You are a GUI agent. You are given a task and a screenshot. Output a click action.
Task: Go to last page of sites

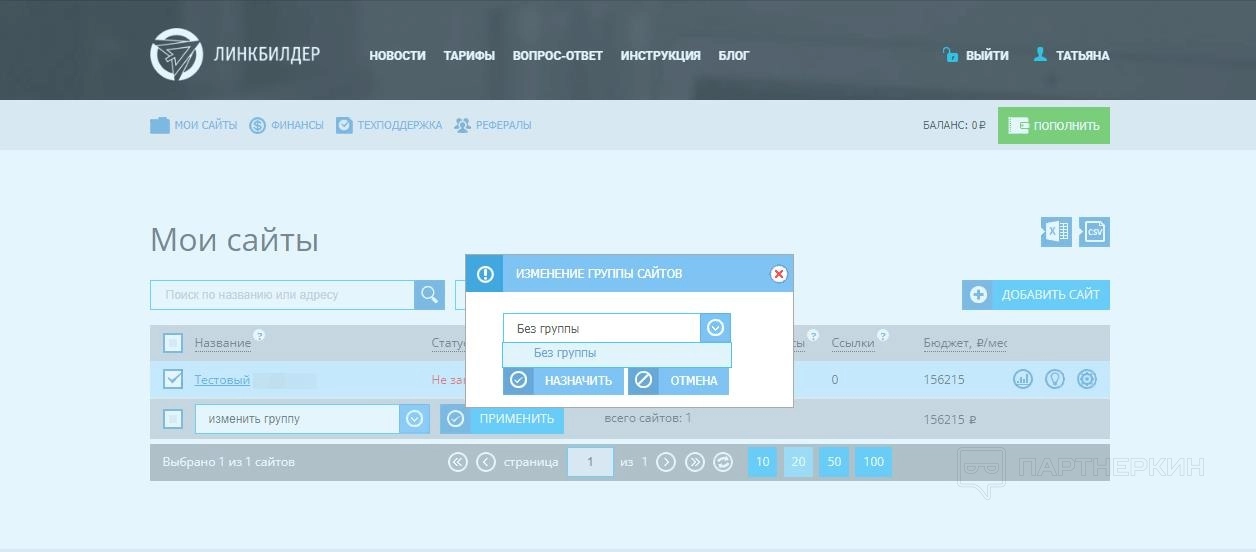[695, 462]
